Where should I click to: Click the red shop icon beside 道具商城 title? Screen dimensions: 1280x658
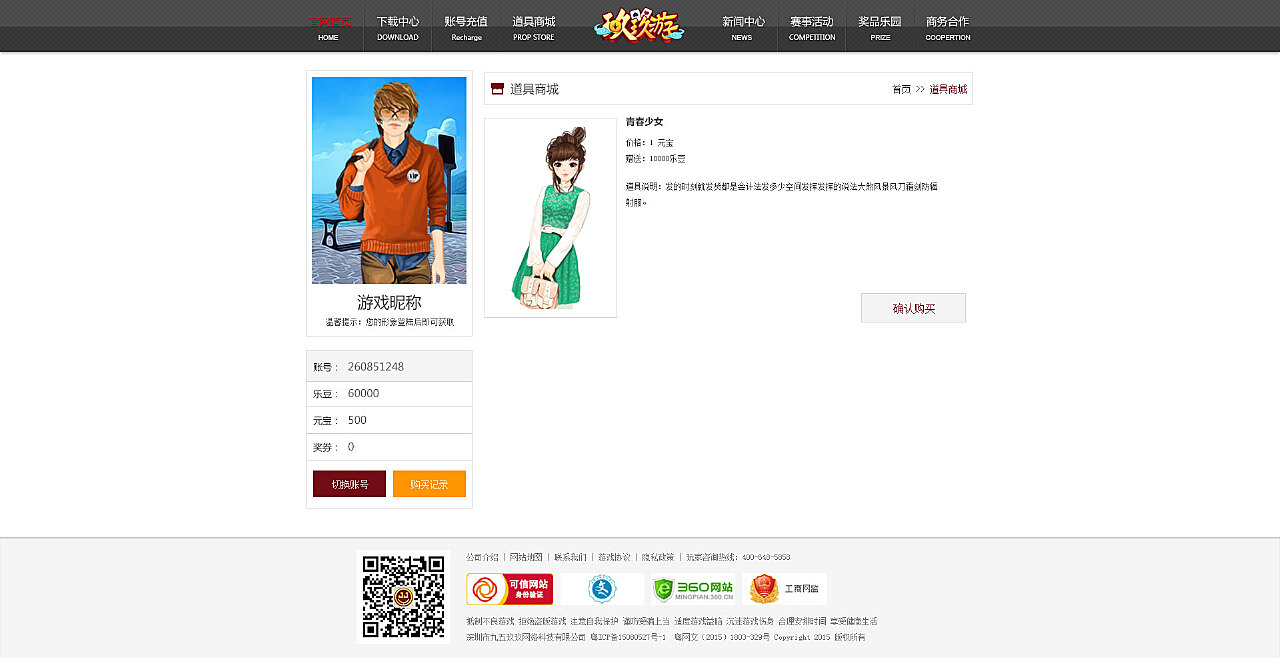coord(497,89)
